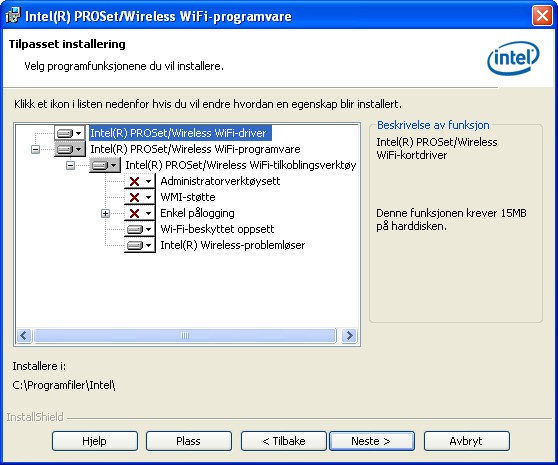The width and height of the screenshot is (558, 465).
Task: Expand the Enkel pålogging tree node
Action: tap(105, 213)
